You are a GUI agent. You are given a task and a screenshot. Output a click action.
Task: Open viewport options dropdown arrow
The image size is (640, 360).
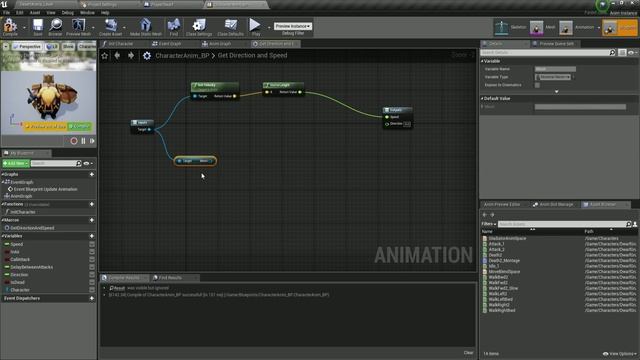[x=6, y=47]
